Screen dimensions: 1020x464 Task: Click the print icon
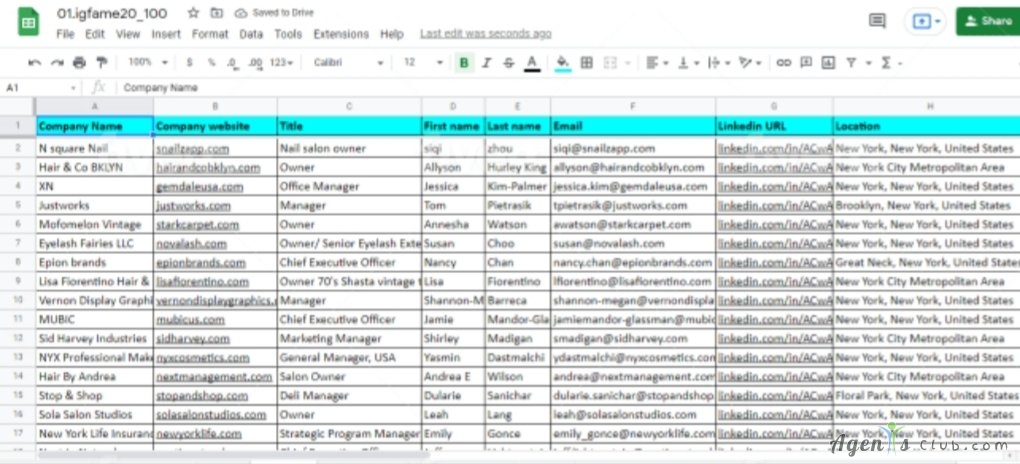pyautogui.click(x=79, y=62)
